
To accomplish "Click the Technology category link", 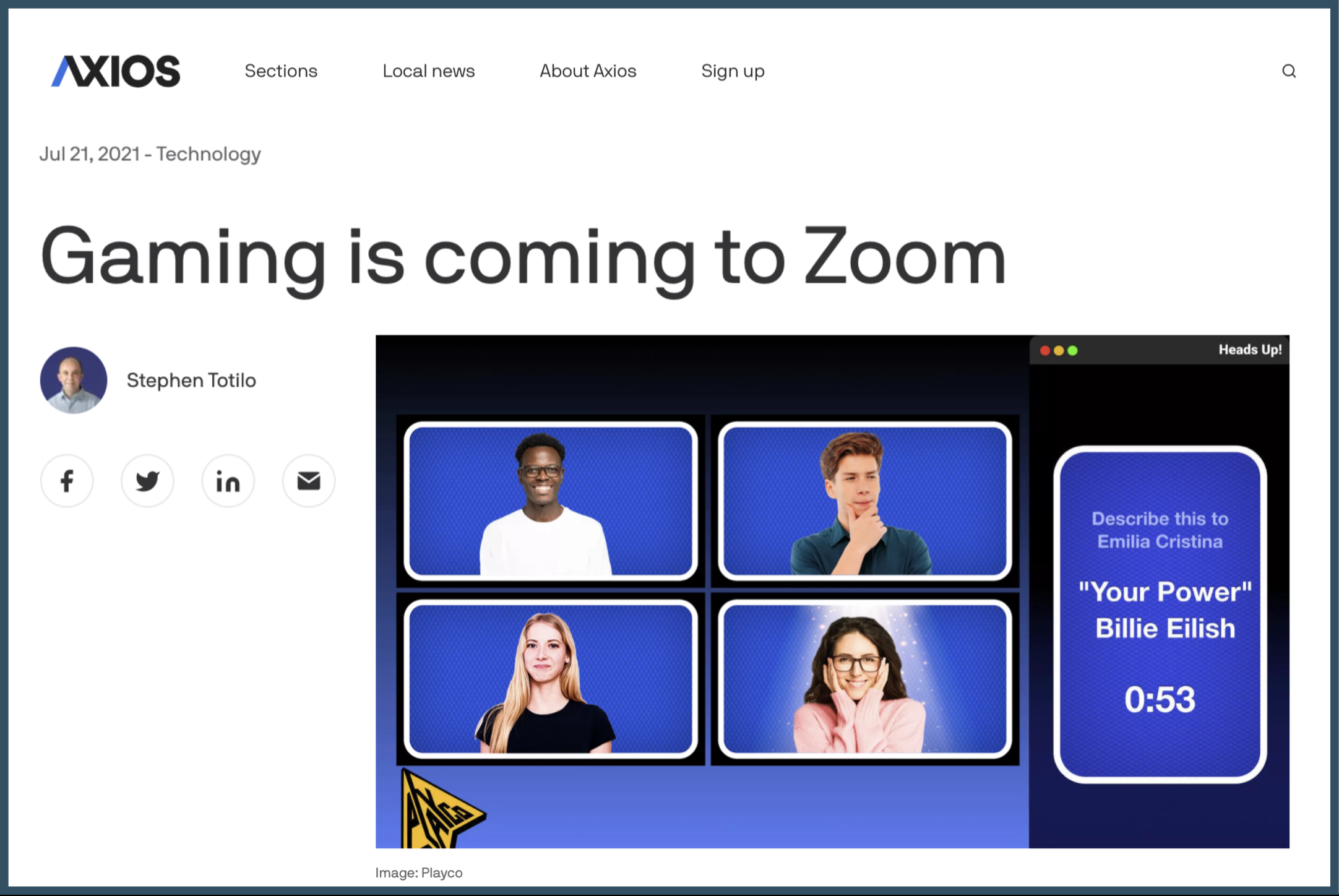I will [209, 153].
